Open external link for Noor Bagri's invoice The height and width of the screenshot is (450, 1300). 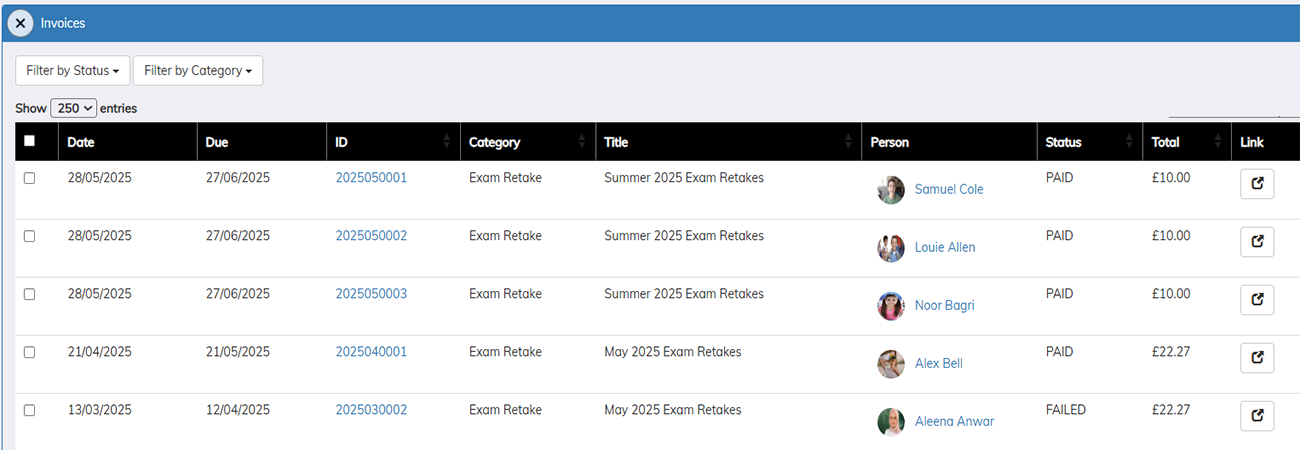[1257, 300]
